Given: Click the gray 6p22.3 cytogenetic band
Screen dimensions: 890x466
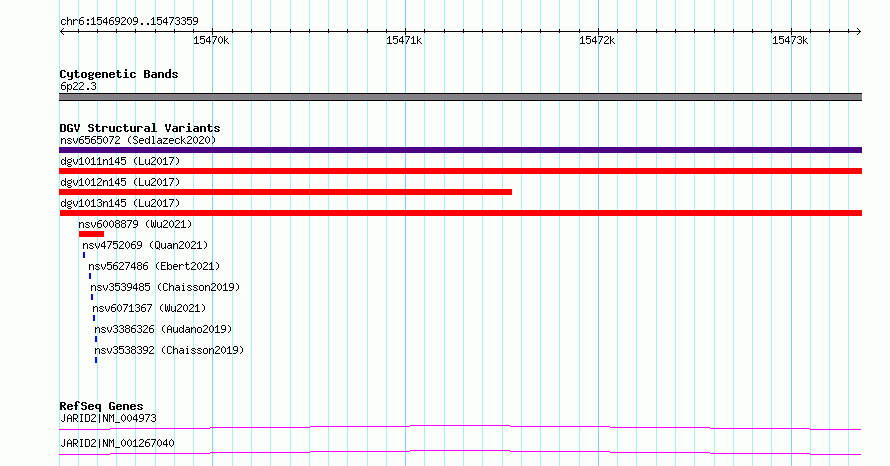Looking at the screenshot, I should point(460,97).
